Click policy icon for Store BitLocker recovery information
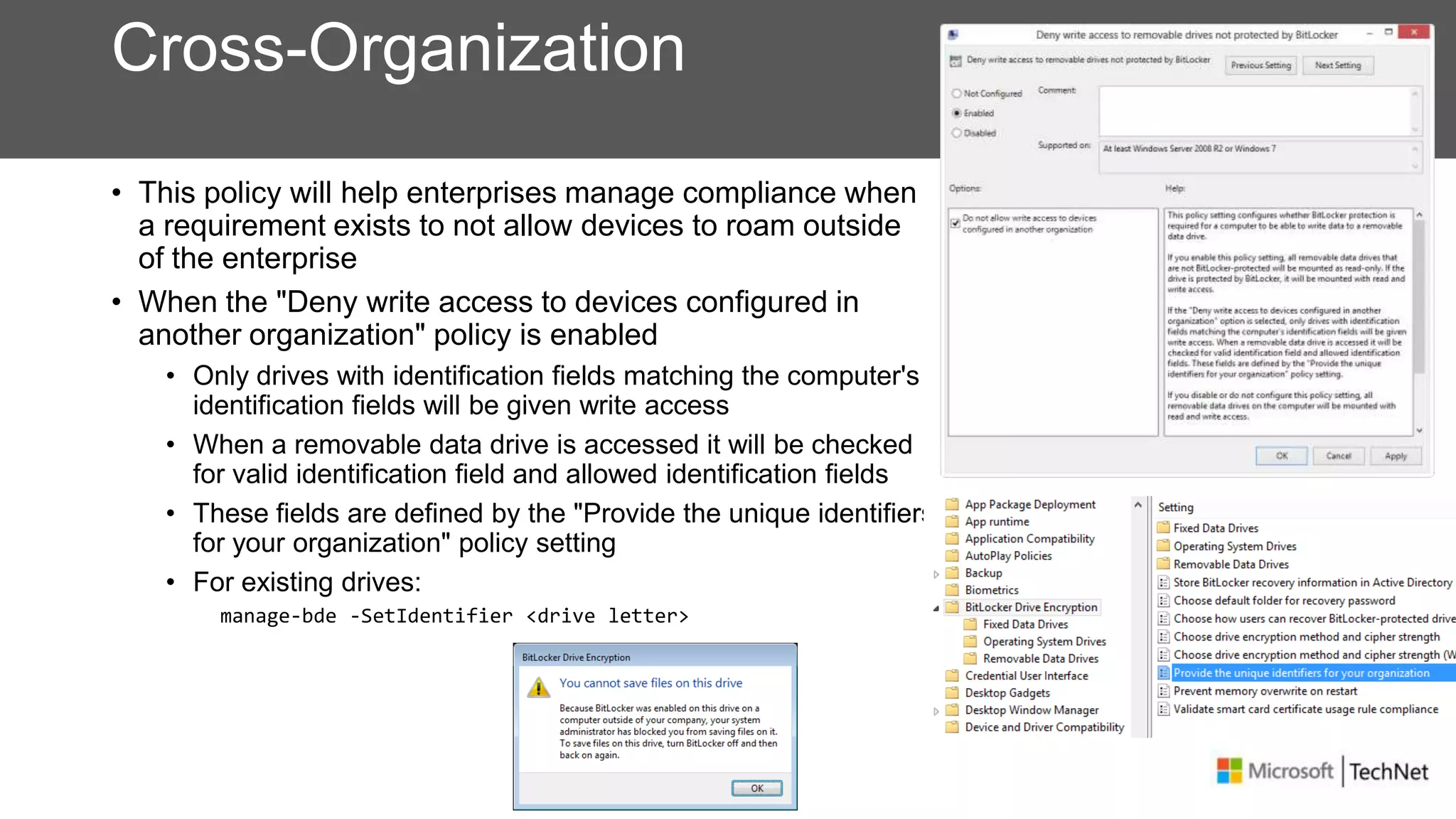Screen dimensions: 1456x819 pyautogui.click(x=1164, y=582)
